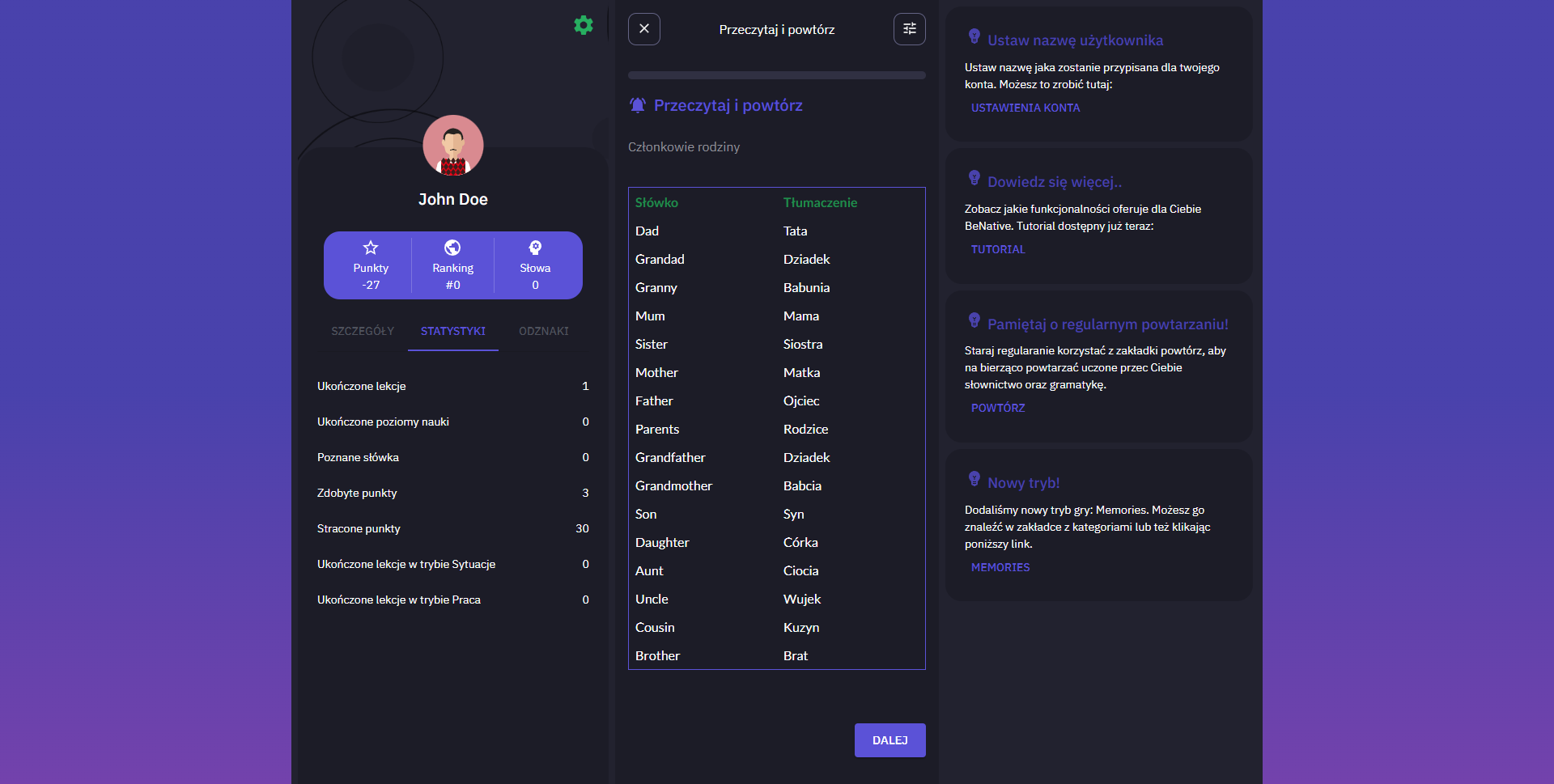This screenshot has height=784, width=1554.
Task: Open the ODZNAKI tab
Action: 543,331
